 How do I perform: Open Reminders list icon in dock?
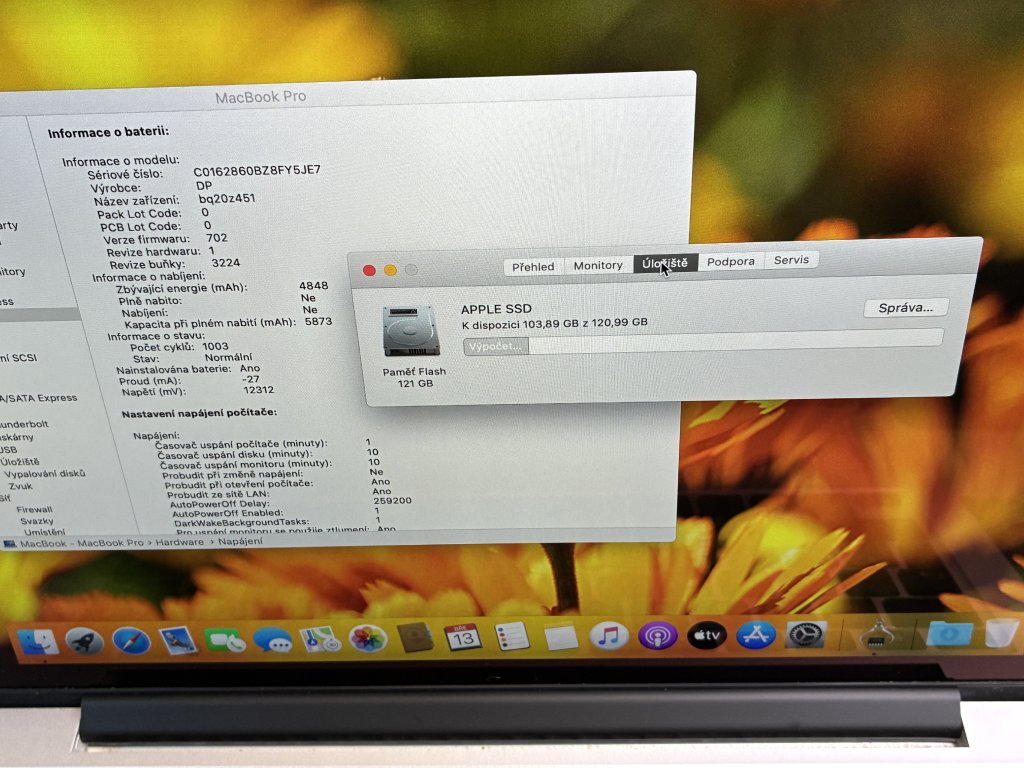(x=511, y=636)
